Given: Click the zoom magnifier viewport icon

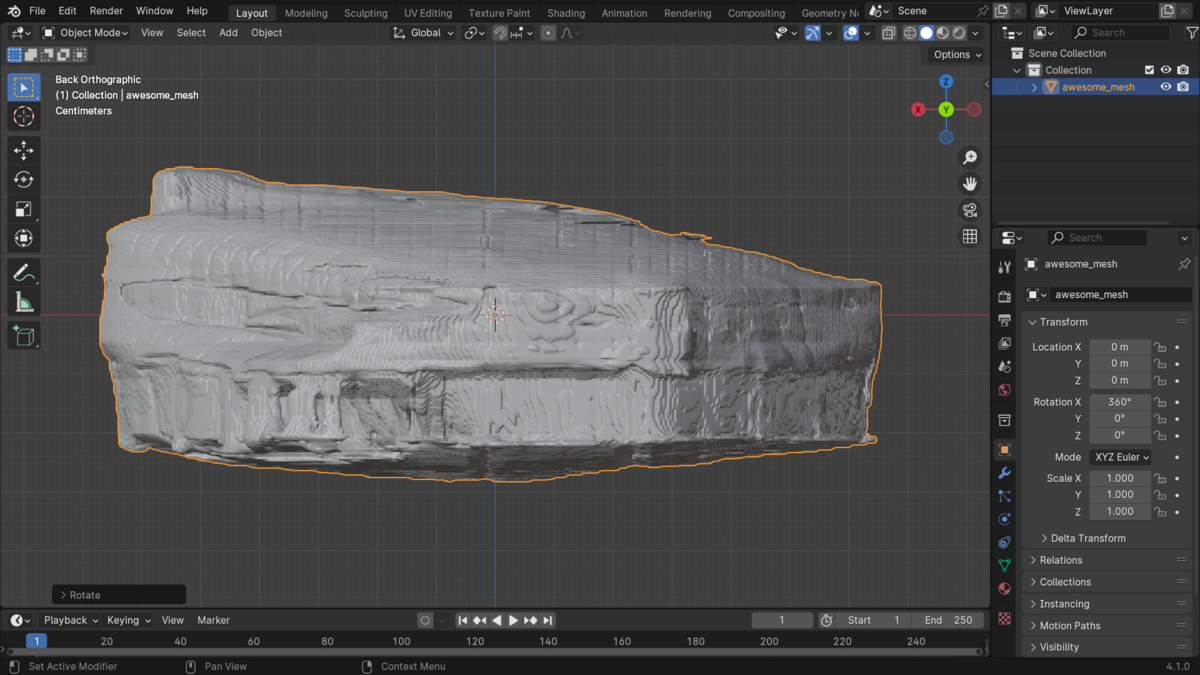Looking at the screenshot, I should point(969,158).
